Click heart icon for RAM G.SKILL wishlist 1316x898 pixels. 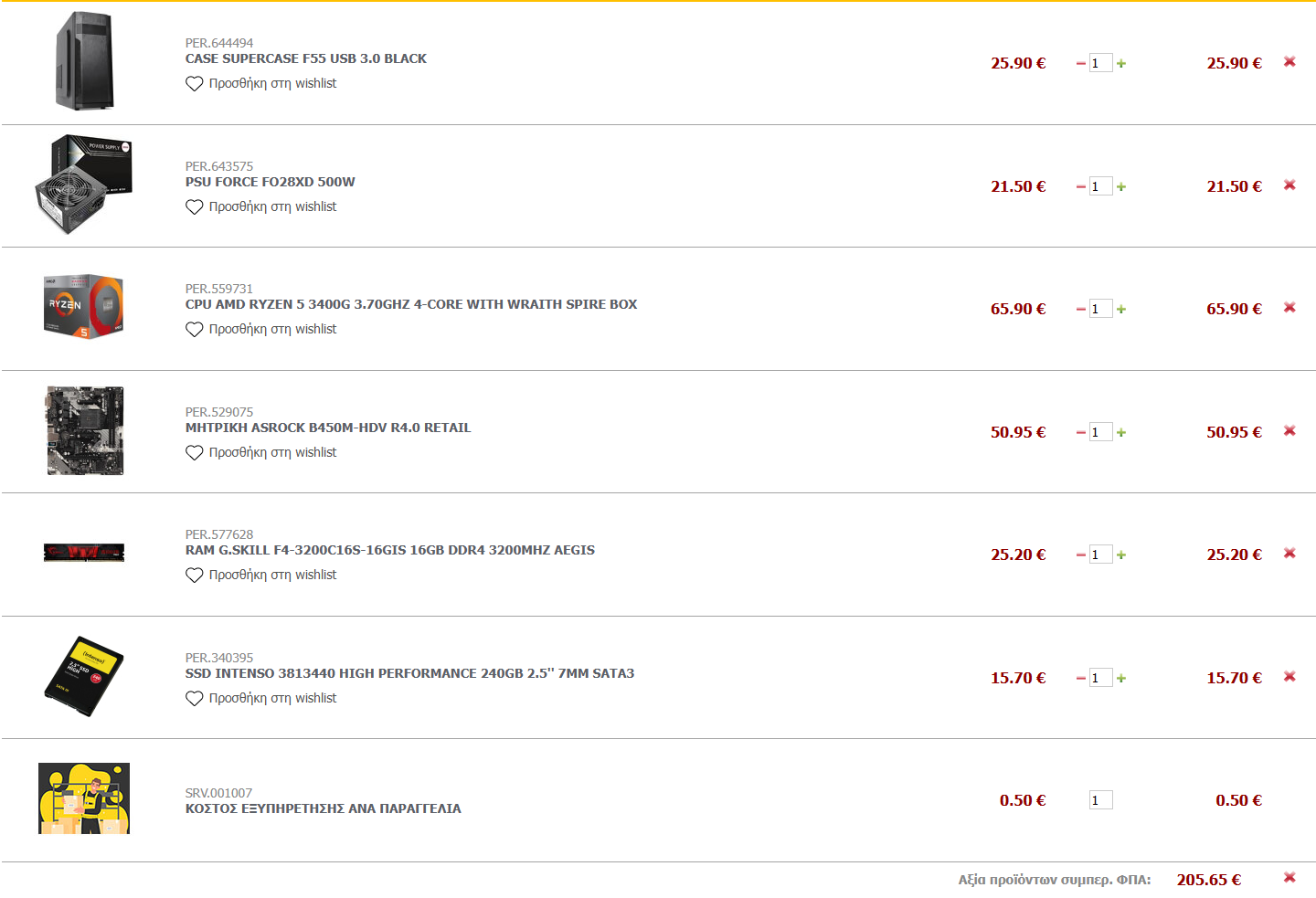click(x=195, y=576)
